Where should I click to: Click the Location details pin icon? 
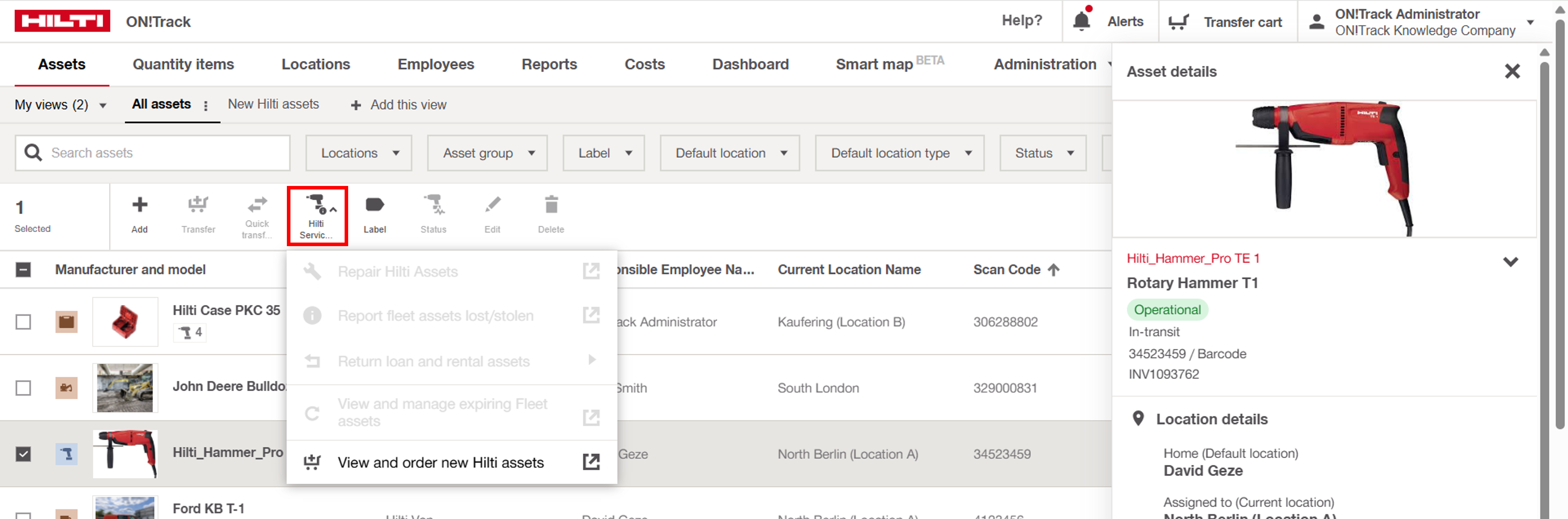click(1138, 419)
